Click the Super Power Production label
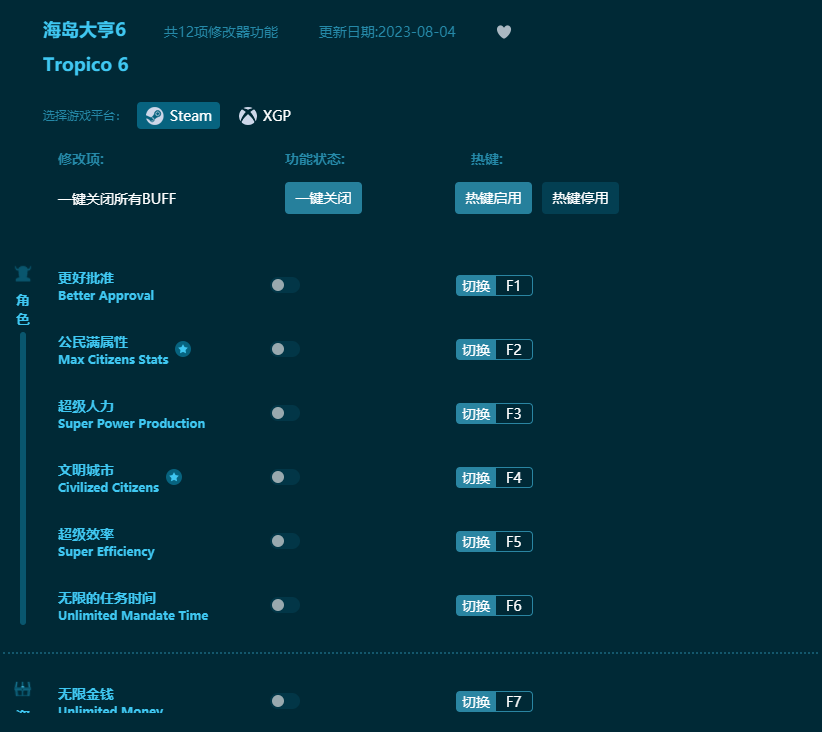 point(132,424)
